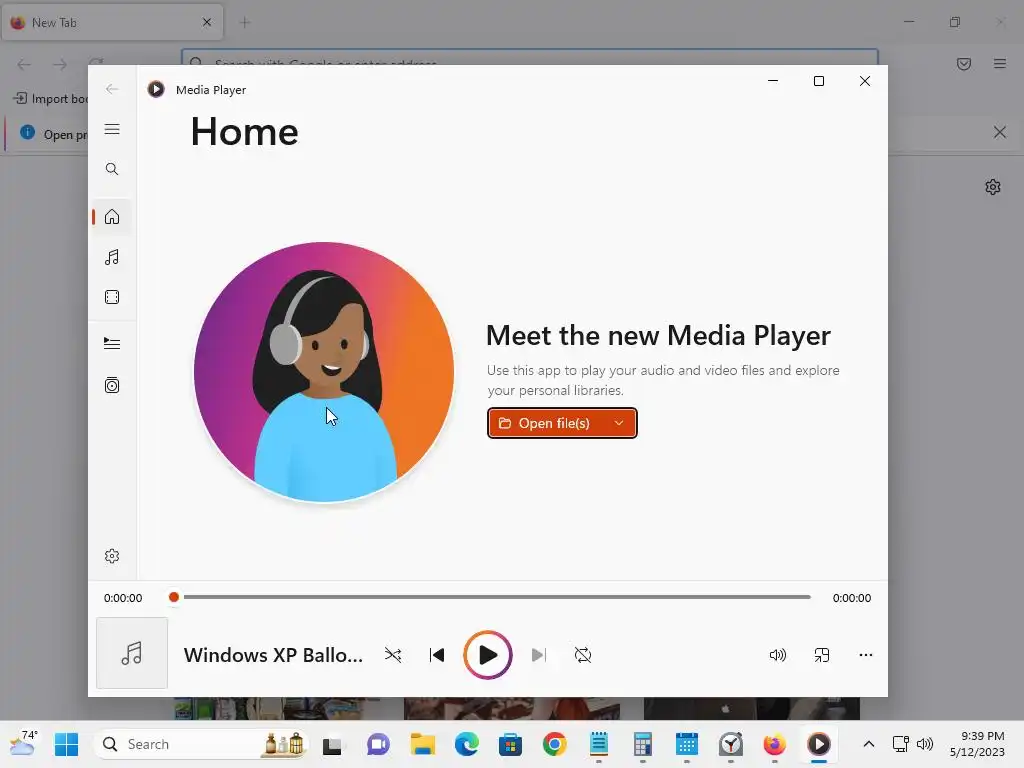Show hidden system tray icons

[x=869, y=744]
